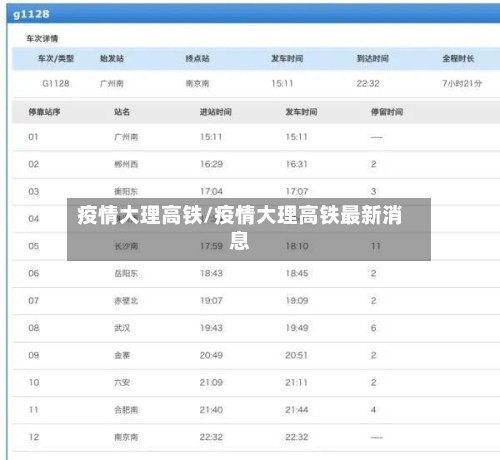The image size is (500, 460).
Task: Select stop number 01 row index
Action: (x=33, y=137)
